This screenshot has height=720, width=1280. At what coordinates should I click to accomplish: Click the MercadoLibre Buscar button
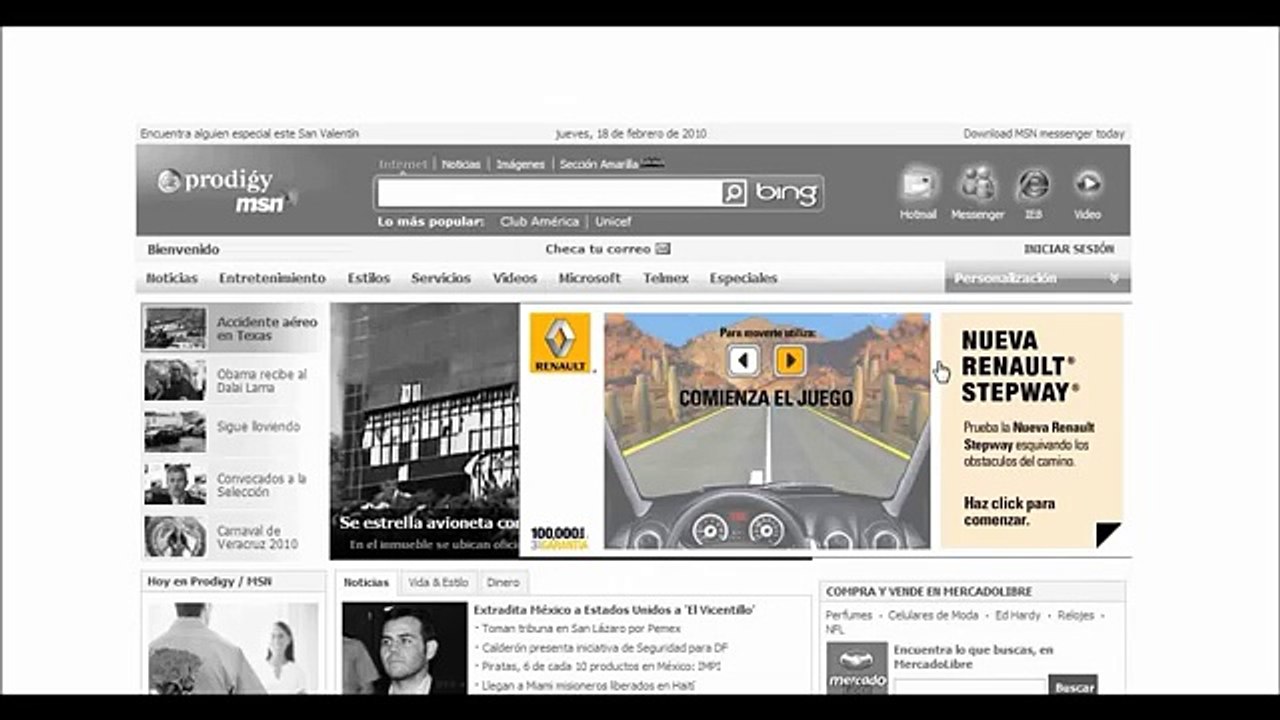(1074, 686)
